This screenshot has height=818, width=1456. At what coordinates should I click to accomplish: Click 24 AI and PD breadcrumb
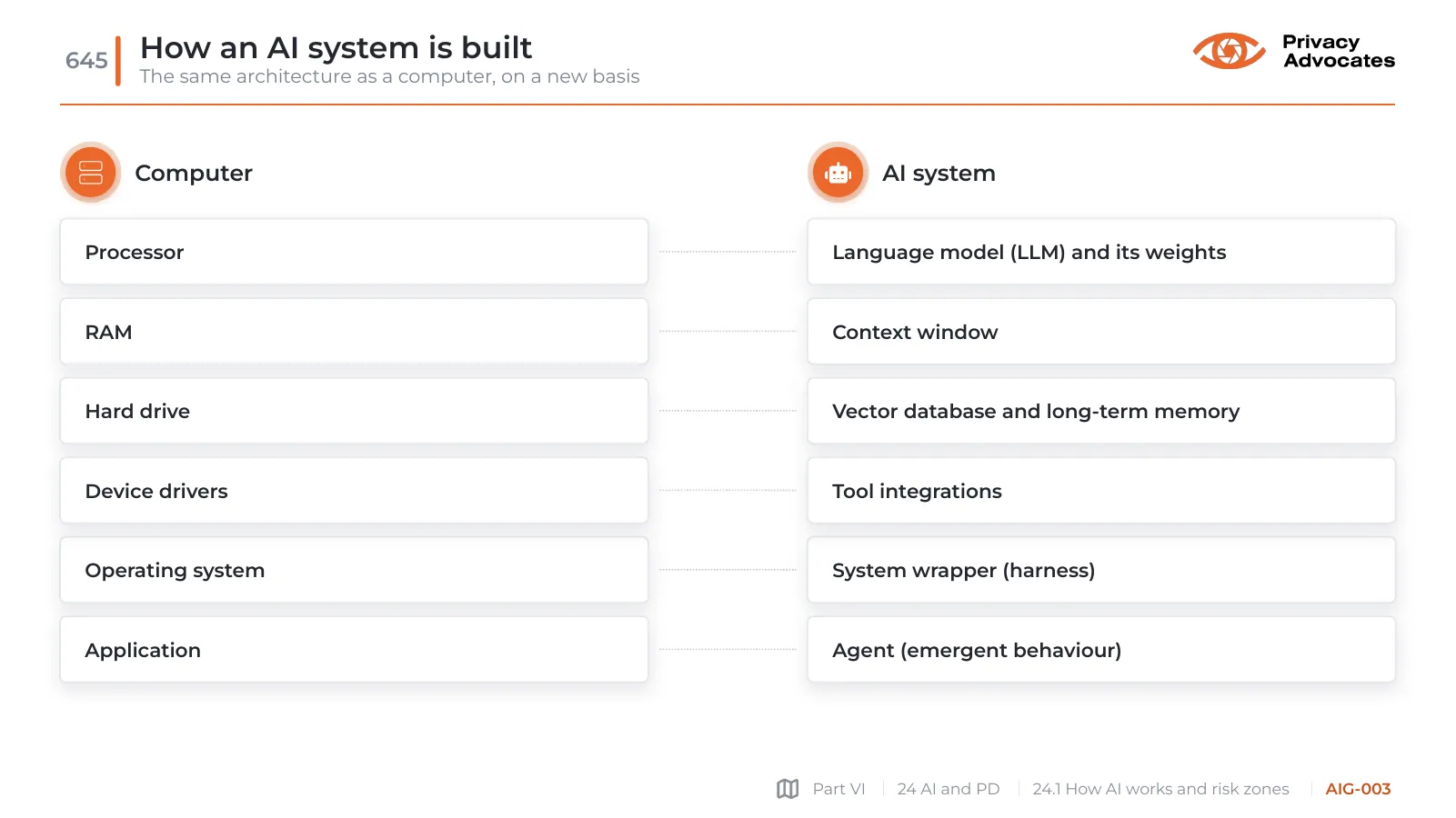coord(948,789)
